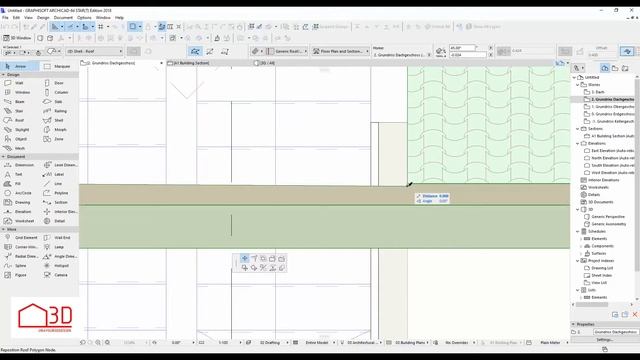Image resolution: width=640 pixels, height=360 pixels.
Task: Collapse the Stories folder in navigator
Action: tap(578, 85)
